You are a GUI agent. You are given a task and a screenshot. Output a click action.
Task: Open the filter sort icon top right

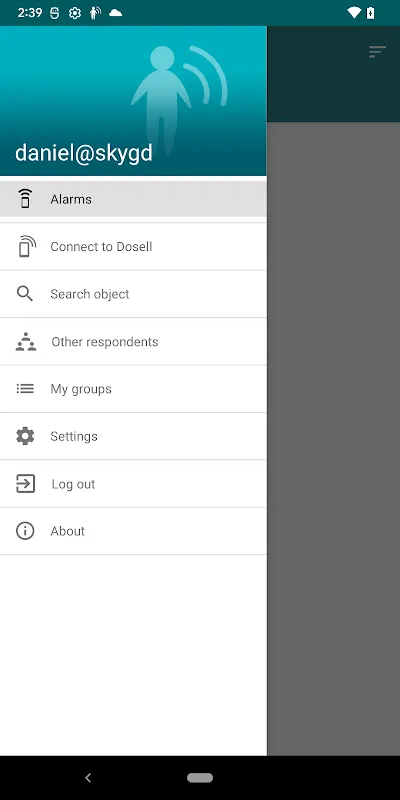[x=378, y=52]
